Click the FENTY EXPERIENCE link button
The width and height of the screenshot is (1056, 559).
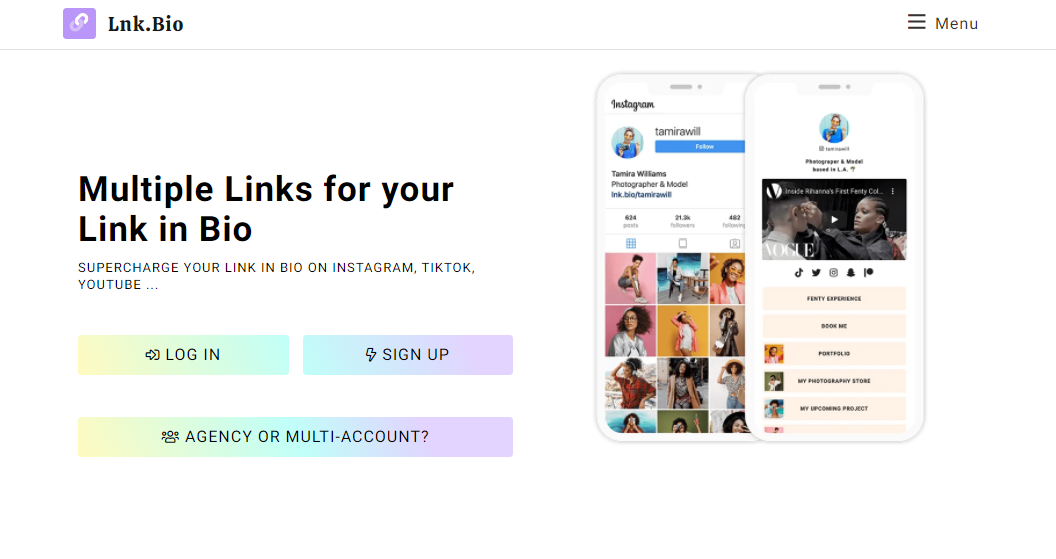tap(834, 298)
